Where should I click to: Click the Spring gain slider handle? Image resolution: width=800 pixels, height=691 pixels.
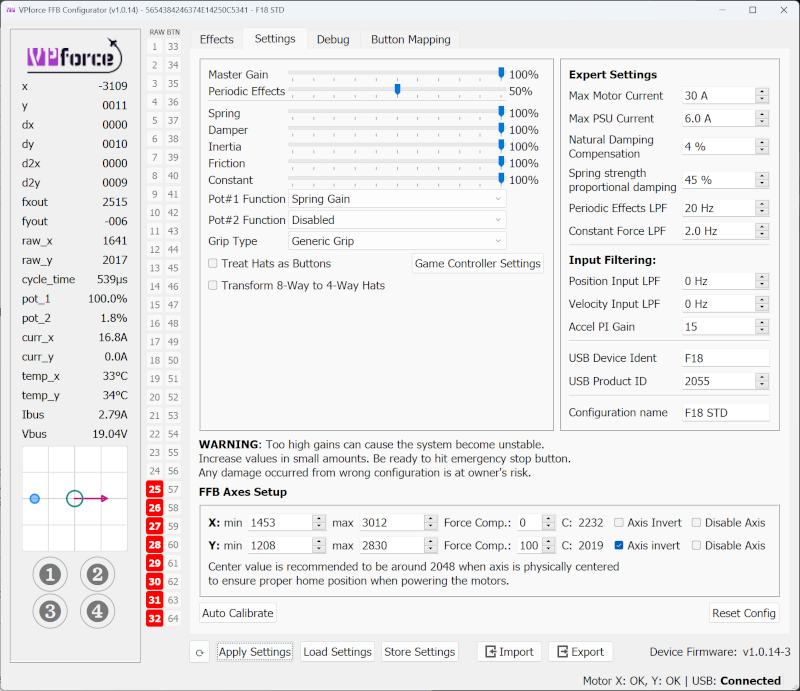[501, 112]
